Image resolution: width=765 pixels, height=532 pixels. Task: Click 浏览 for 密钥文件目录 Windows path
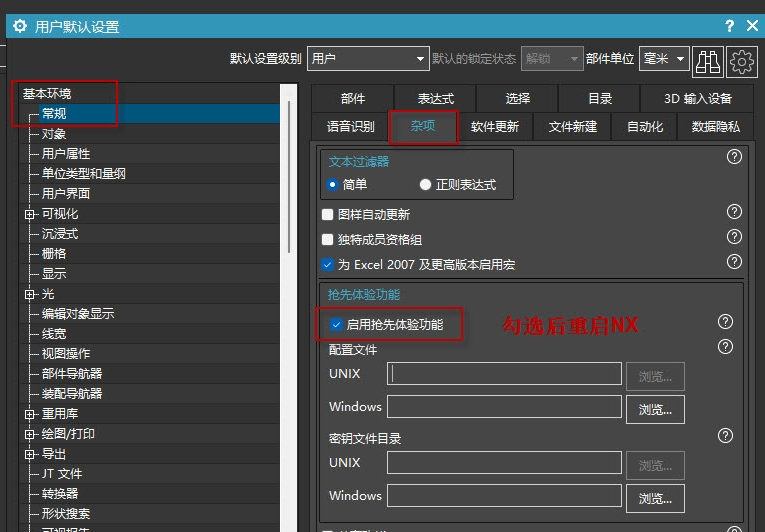pos(655,498)
